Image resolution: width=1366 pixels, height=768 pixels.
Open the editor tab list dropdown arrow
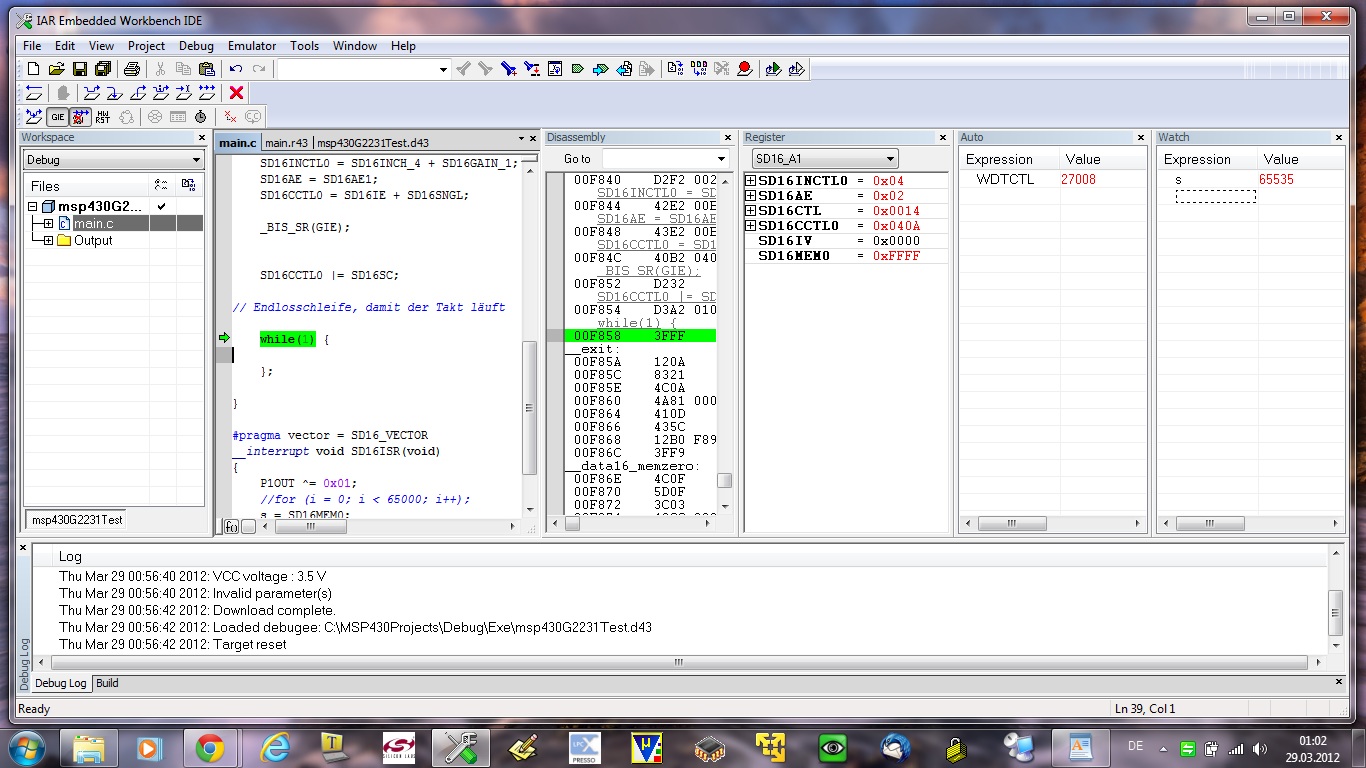[521, 139]
